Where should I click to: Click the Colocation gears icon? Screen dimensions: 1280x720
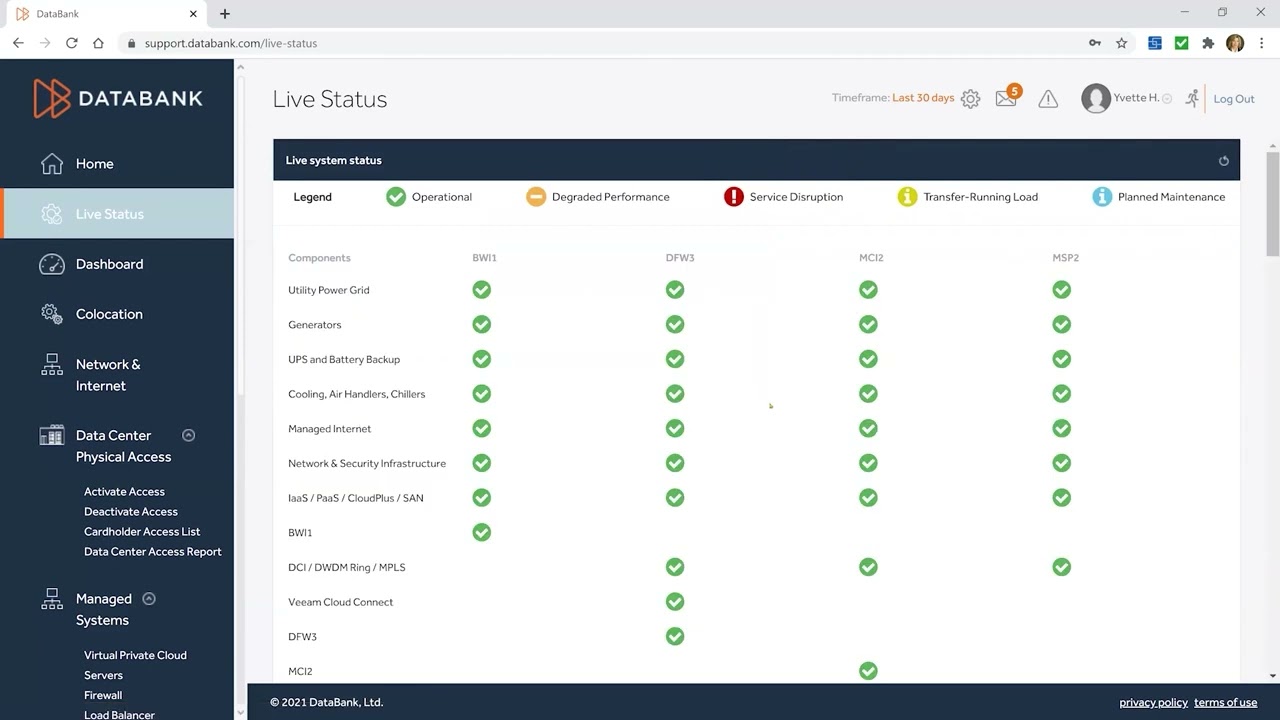52,314
